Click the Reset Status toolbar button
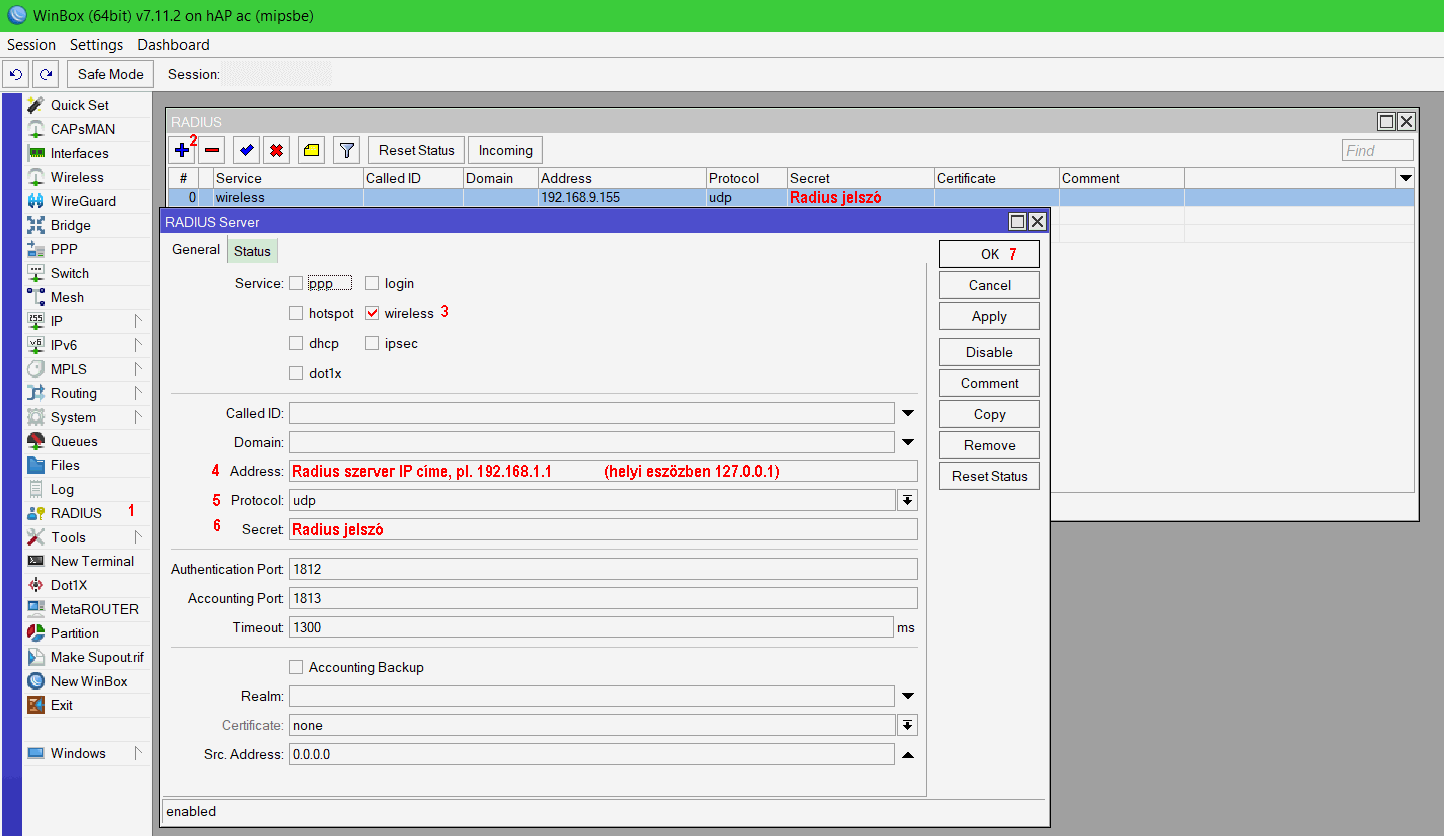1444x836 pixels. (x=416, y=151)
